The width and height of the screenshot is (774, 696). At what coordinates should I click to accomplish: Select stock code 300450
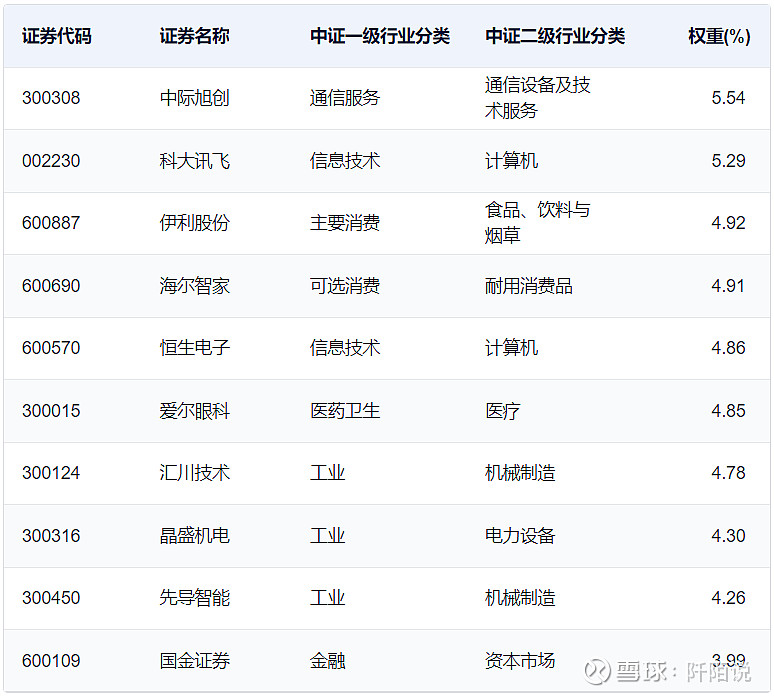click(x=51, y=598)
